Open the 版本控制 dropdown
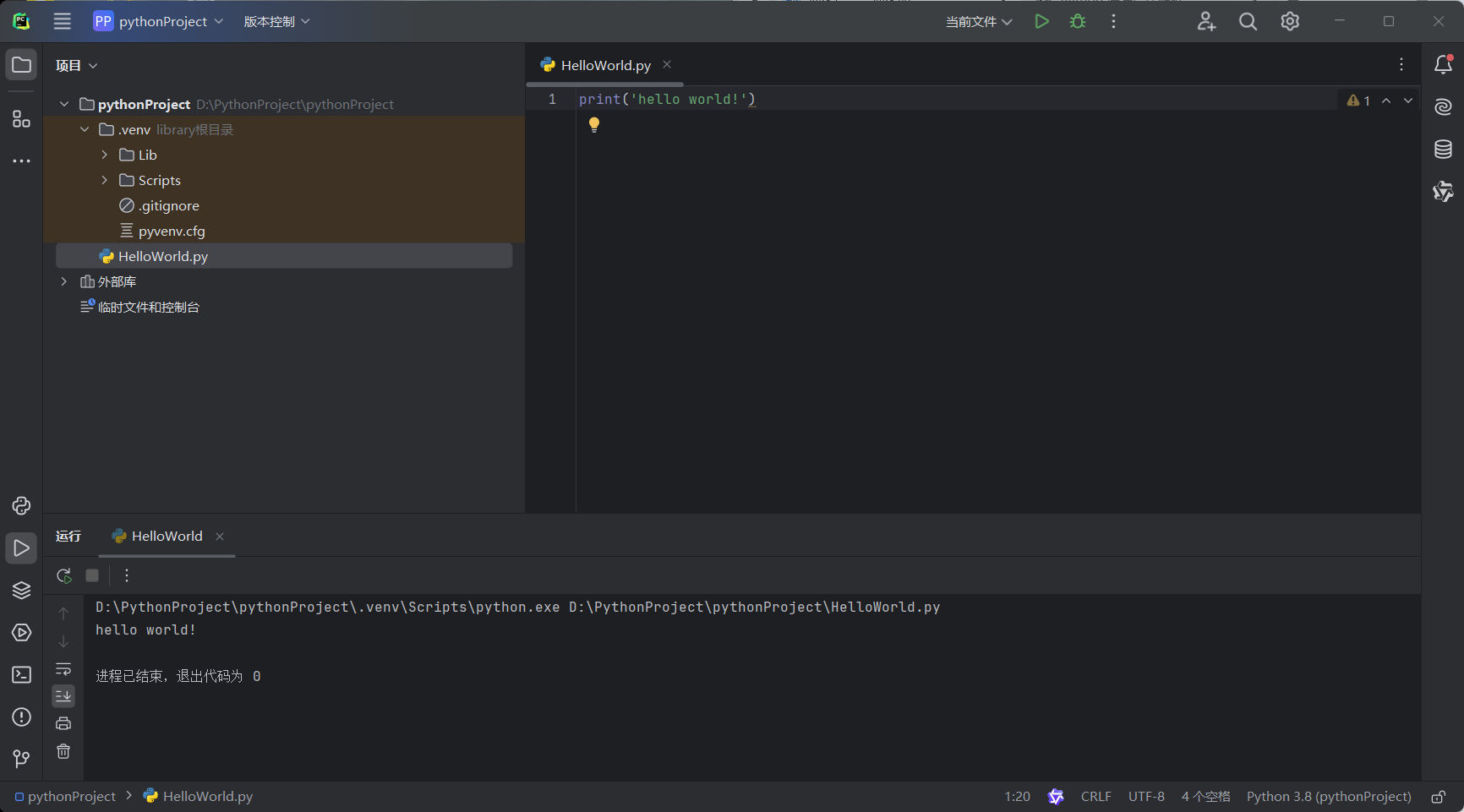Screen dimensions: 1464x812 [276, 21]
